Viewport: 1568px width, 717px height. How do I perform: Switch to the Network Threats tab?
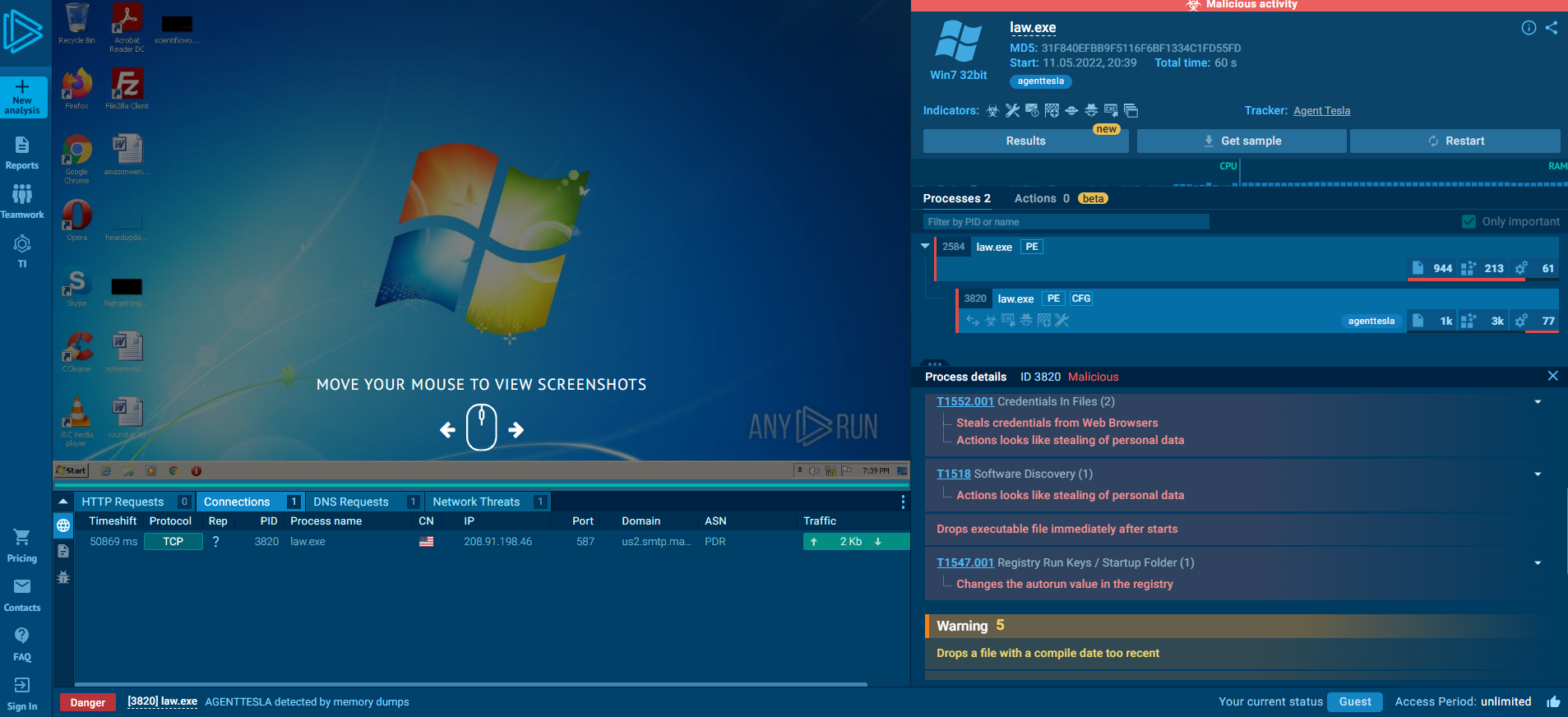488,502
